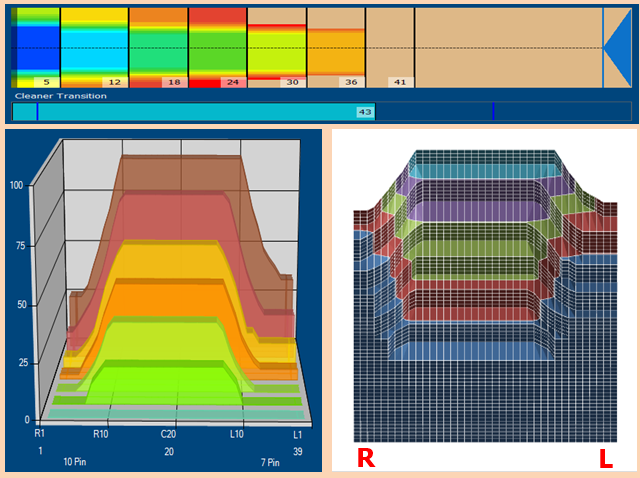Click the blue marker at the bar's left
This screenshot has width=640, height=478.
pos(37,112)
